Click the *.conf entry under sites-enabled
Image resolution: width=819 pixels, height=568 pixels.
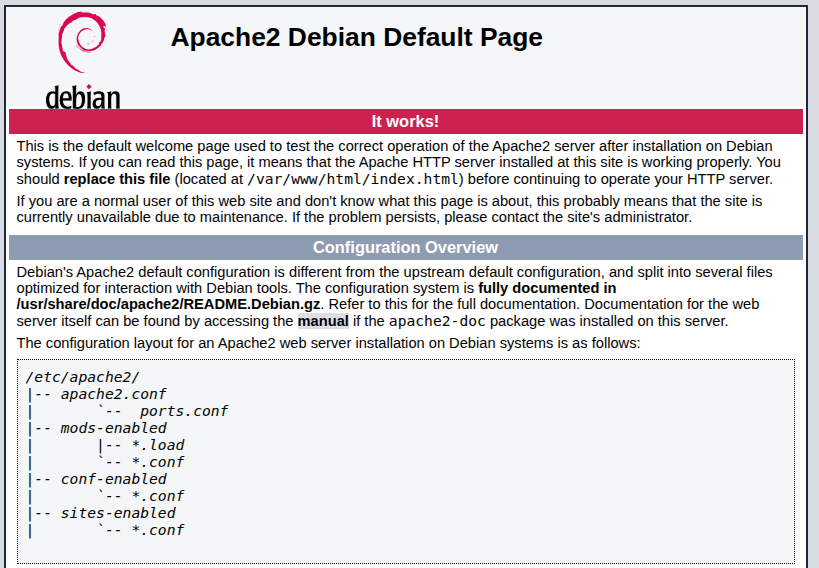tap(158, 530)
